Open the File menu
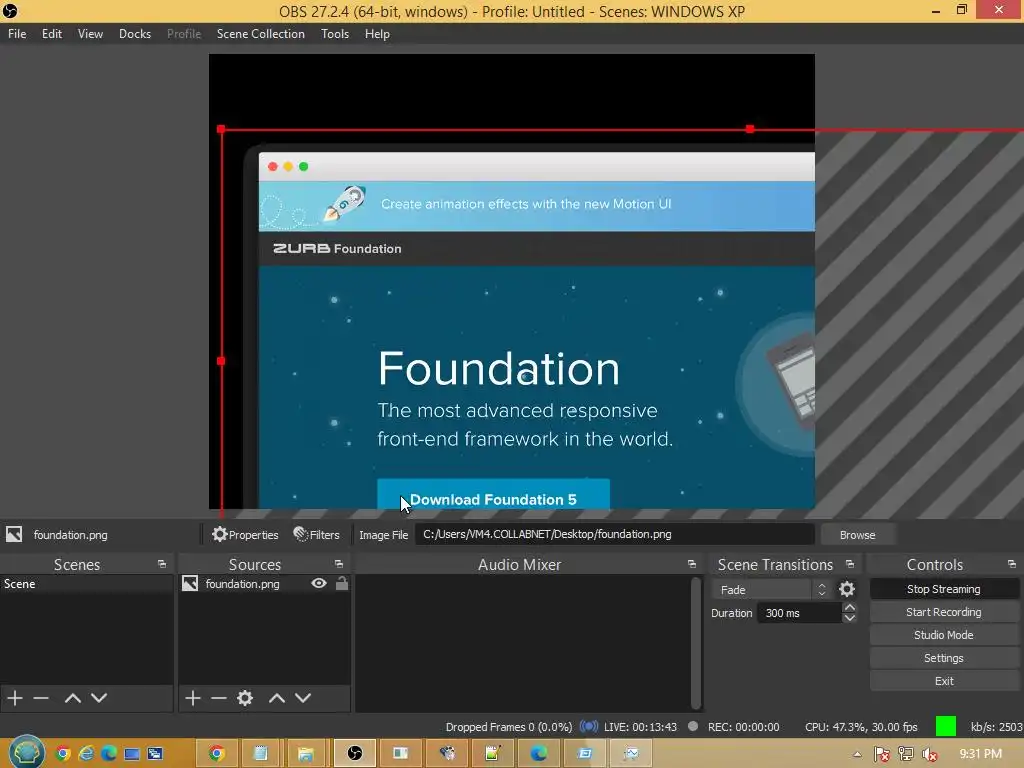Image resolution: width=1024 pixels, height=768 pixels. tap(17, 34)
